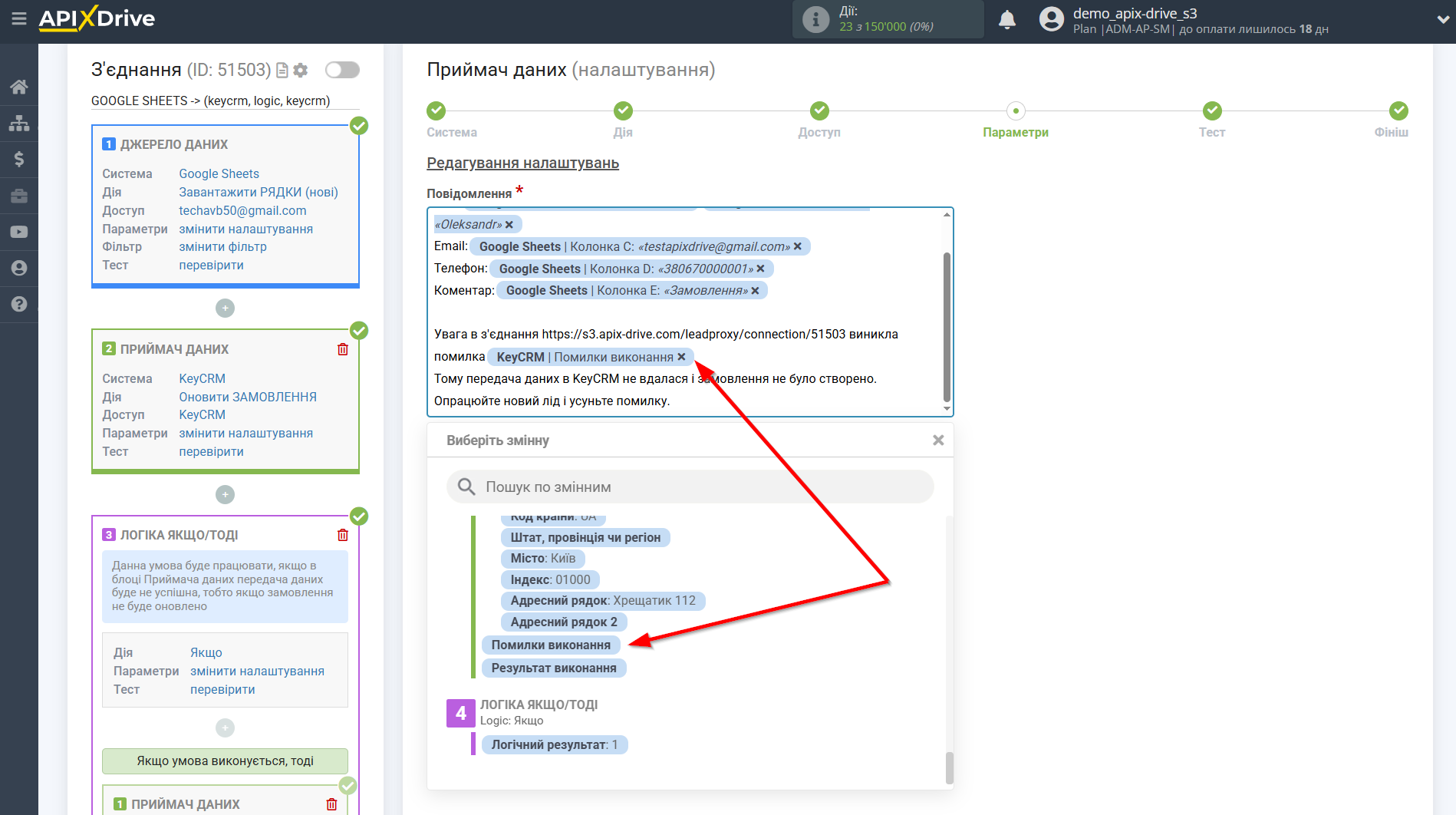Click the ApiX-Drive logo

point(97,18)
